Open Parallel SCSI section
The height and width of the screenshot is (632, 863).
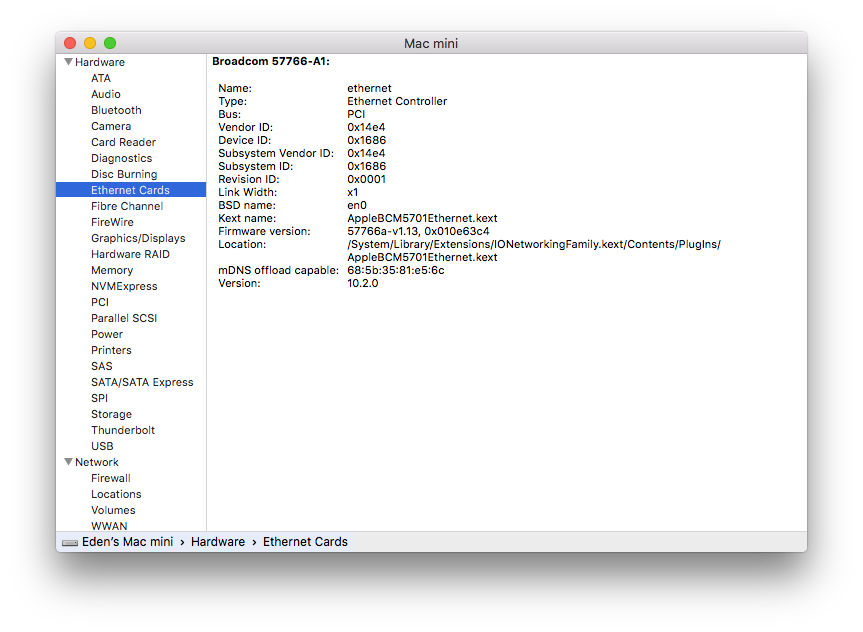point(124,318)
